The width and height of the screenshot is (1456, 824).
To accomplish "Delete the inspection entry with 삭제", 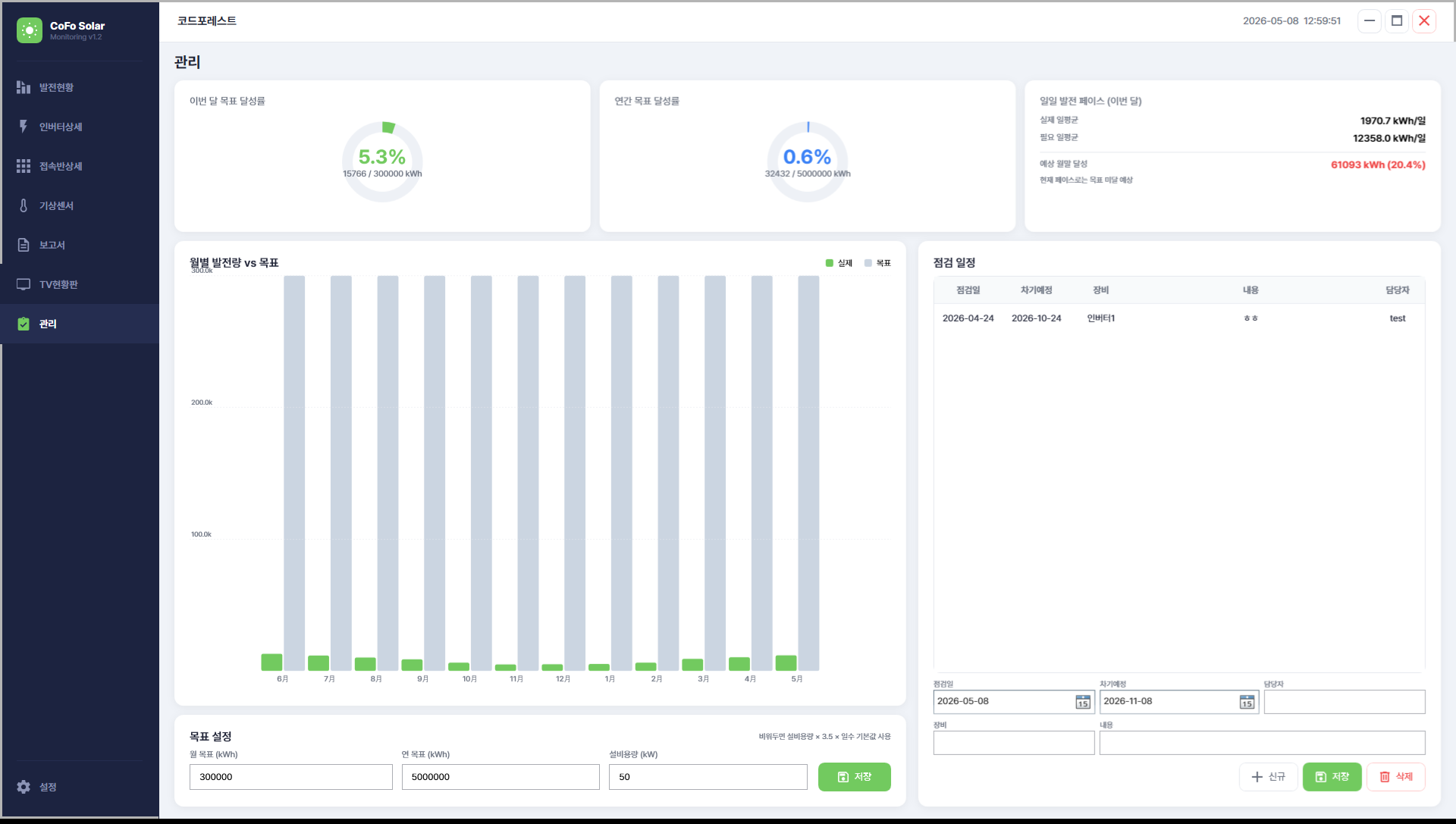I will pos(1395,777).
